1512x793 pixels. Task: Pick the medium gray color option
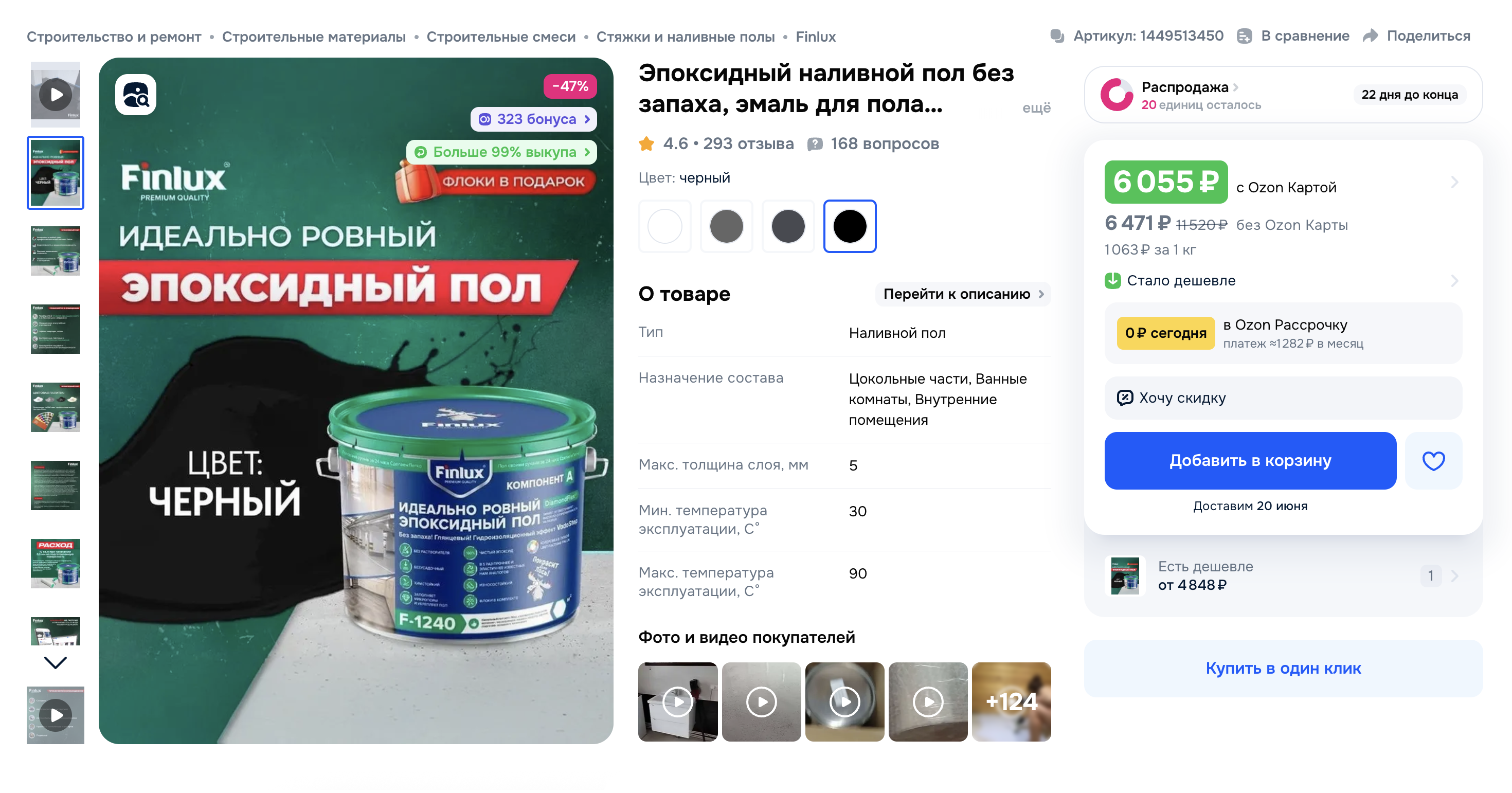pos(726,226)
